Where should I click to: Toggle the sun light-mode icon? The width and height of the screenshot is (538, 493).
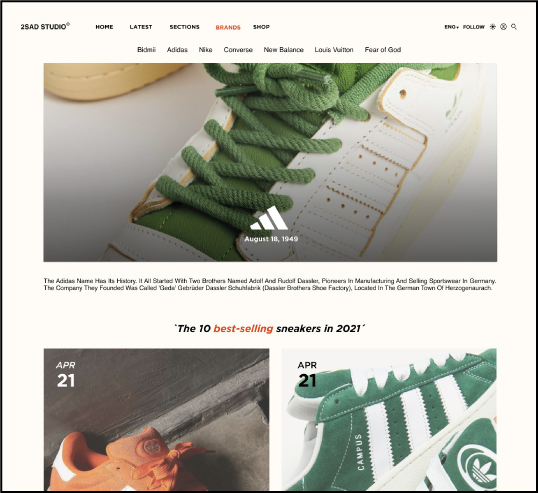coord(493,27)
